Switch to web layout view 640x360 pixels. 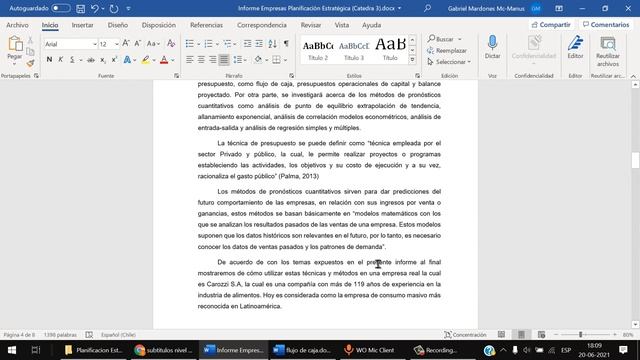pyautogui.click(x=541, y=335)
